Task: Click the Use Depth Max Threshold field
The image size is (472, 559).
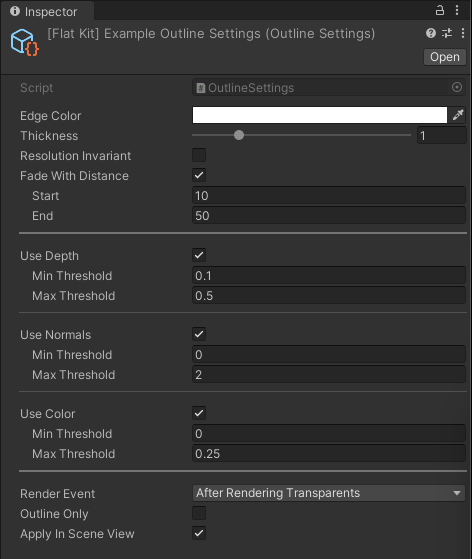Action: click(x=329, y=296)
